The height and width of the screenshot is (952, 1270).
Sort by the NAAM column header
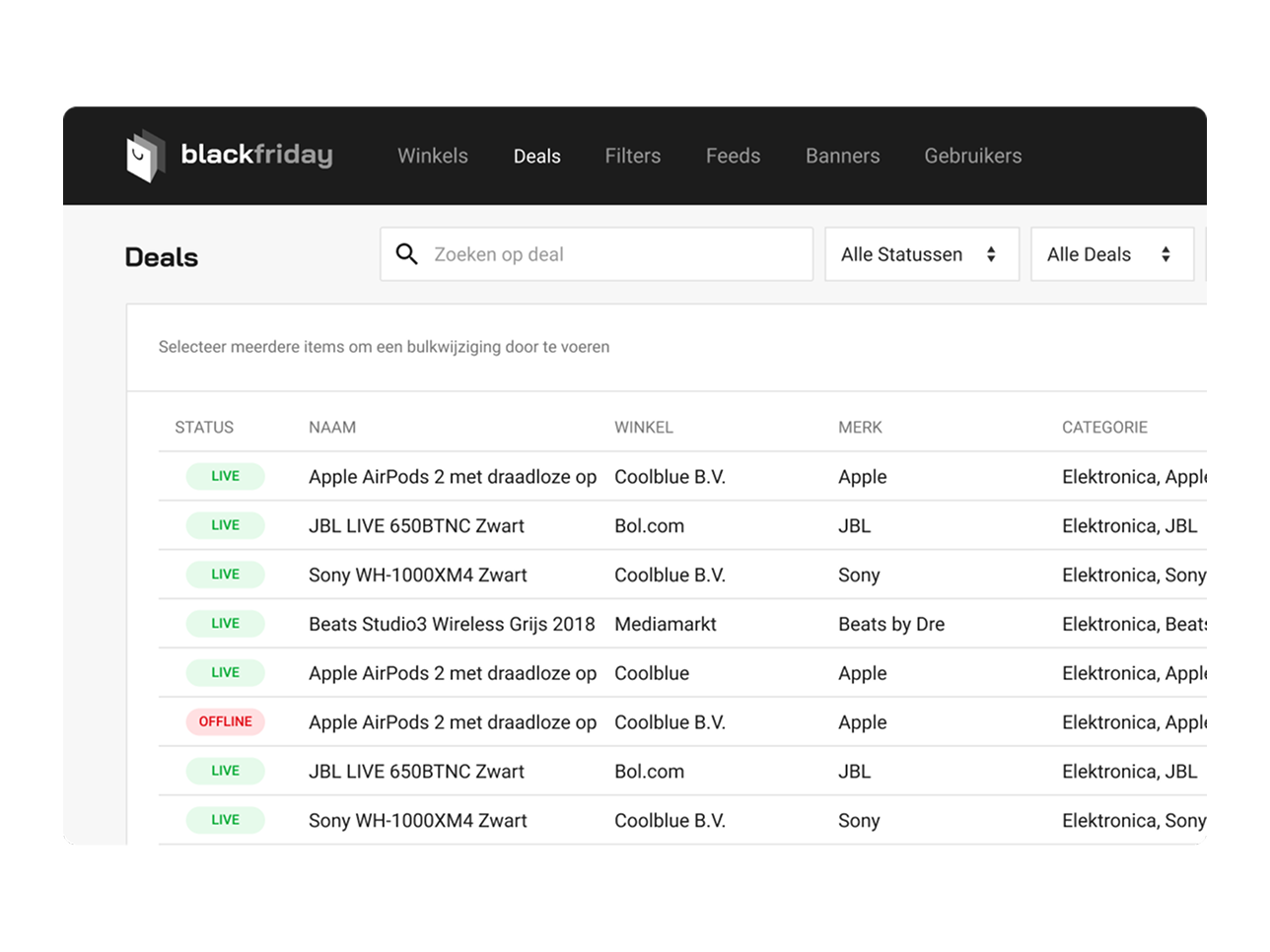pos(332,427)
